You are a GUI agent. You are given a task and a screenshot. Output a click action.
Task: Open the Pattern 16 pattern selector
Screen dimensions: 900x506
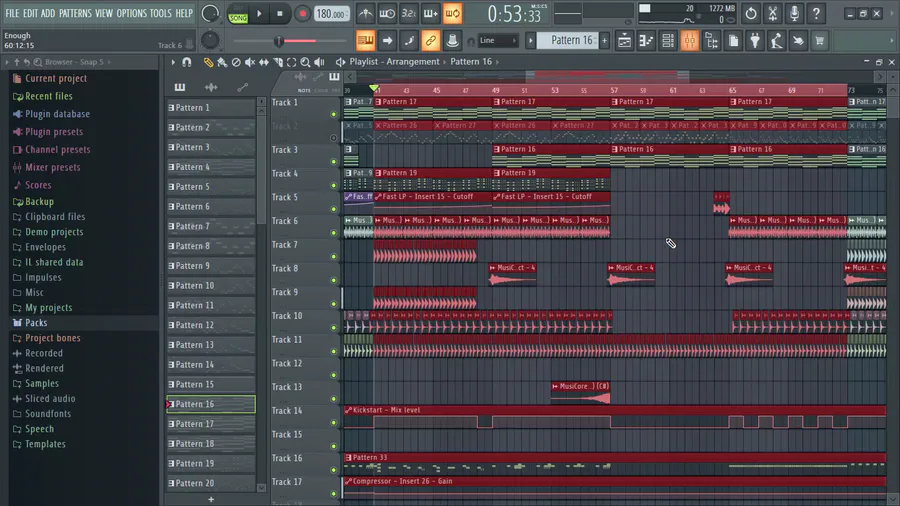coord(571,40)
